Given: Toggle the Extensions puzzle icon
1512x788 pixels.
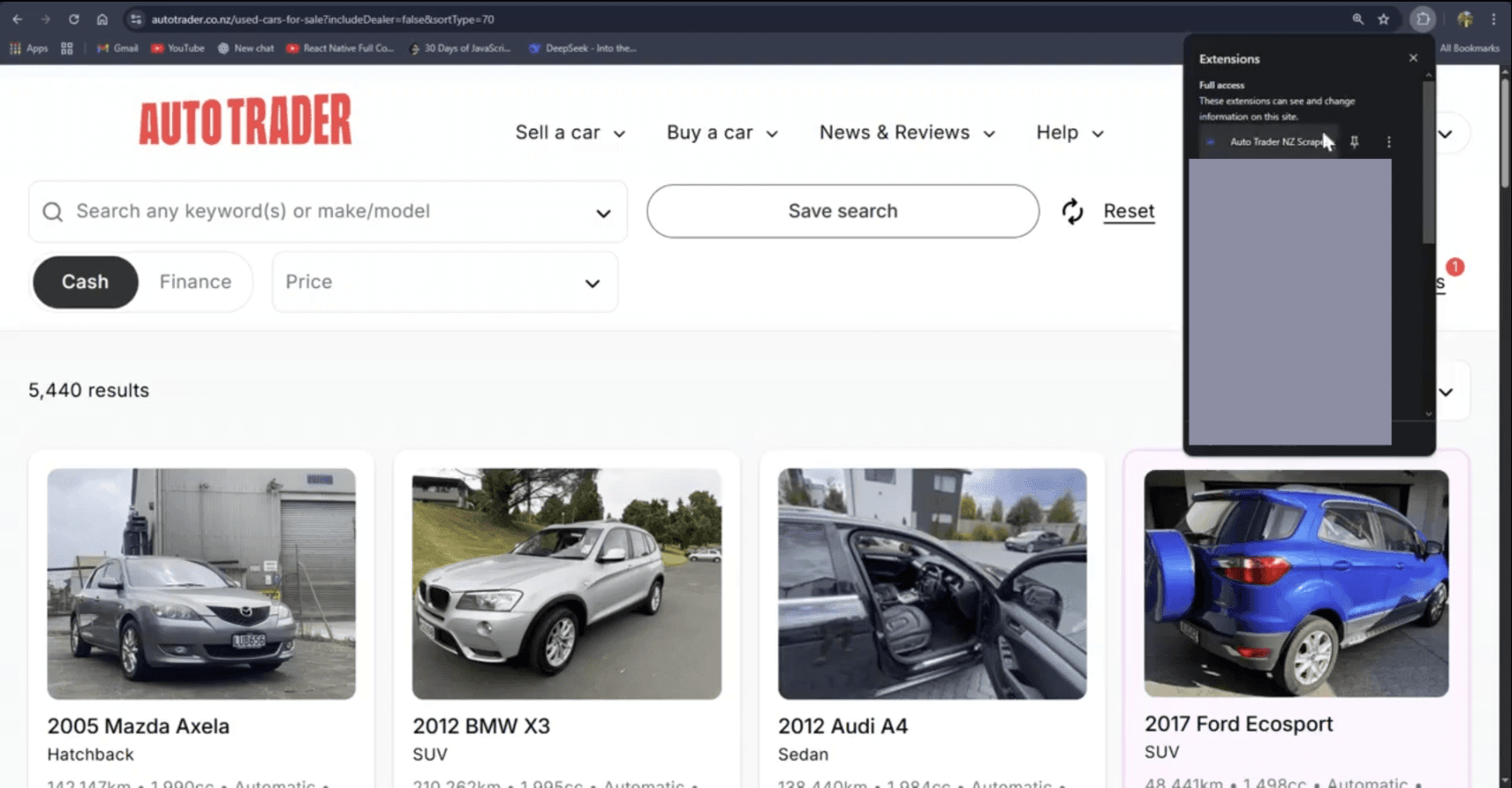Looking at the screenshot, I should [1422, 18].
